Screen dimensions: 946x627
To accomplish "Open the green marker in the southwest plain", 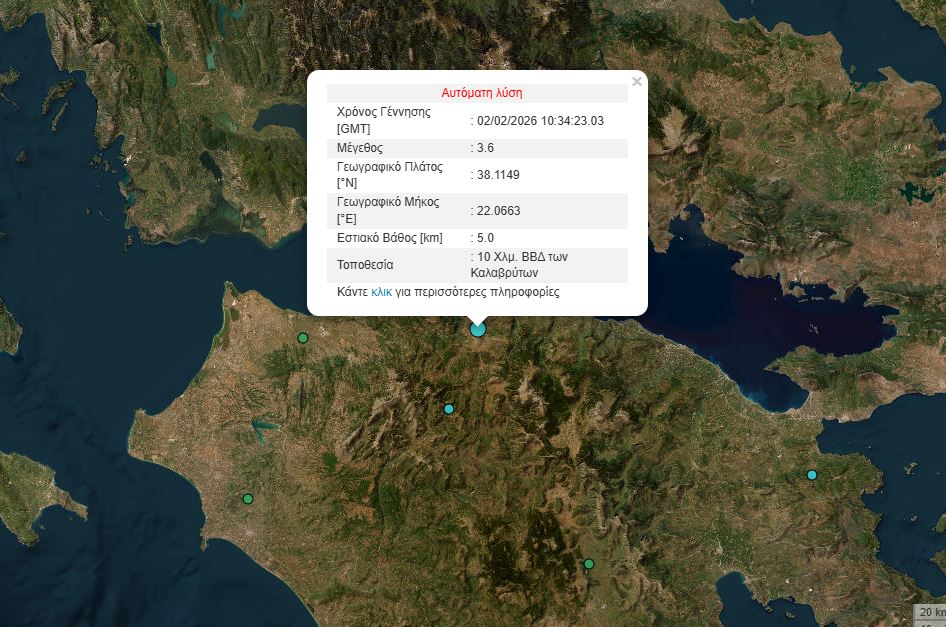I will point(248,499).
